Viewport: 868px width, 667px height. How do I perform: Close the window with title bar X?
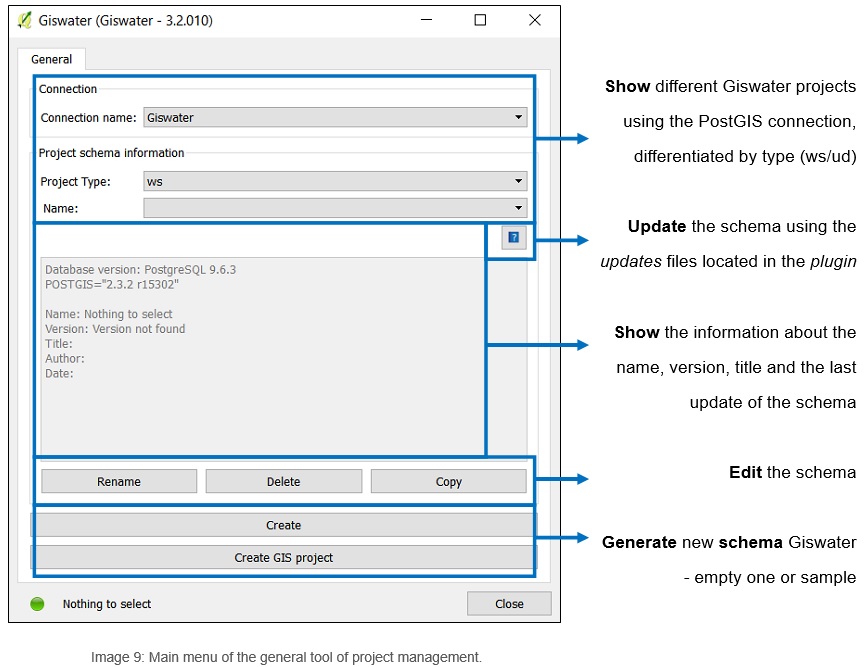point(534,20)
